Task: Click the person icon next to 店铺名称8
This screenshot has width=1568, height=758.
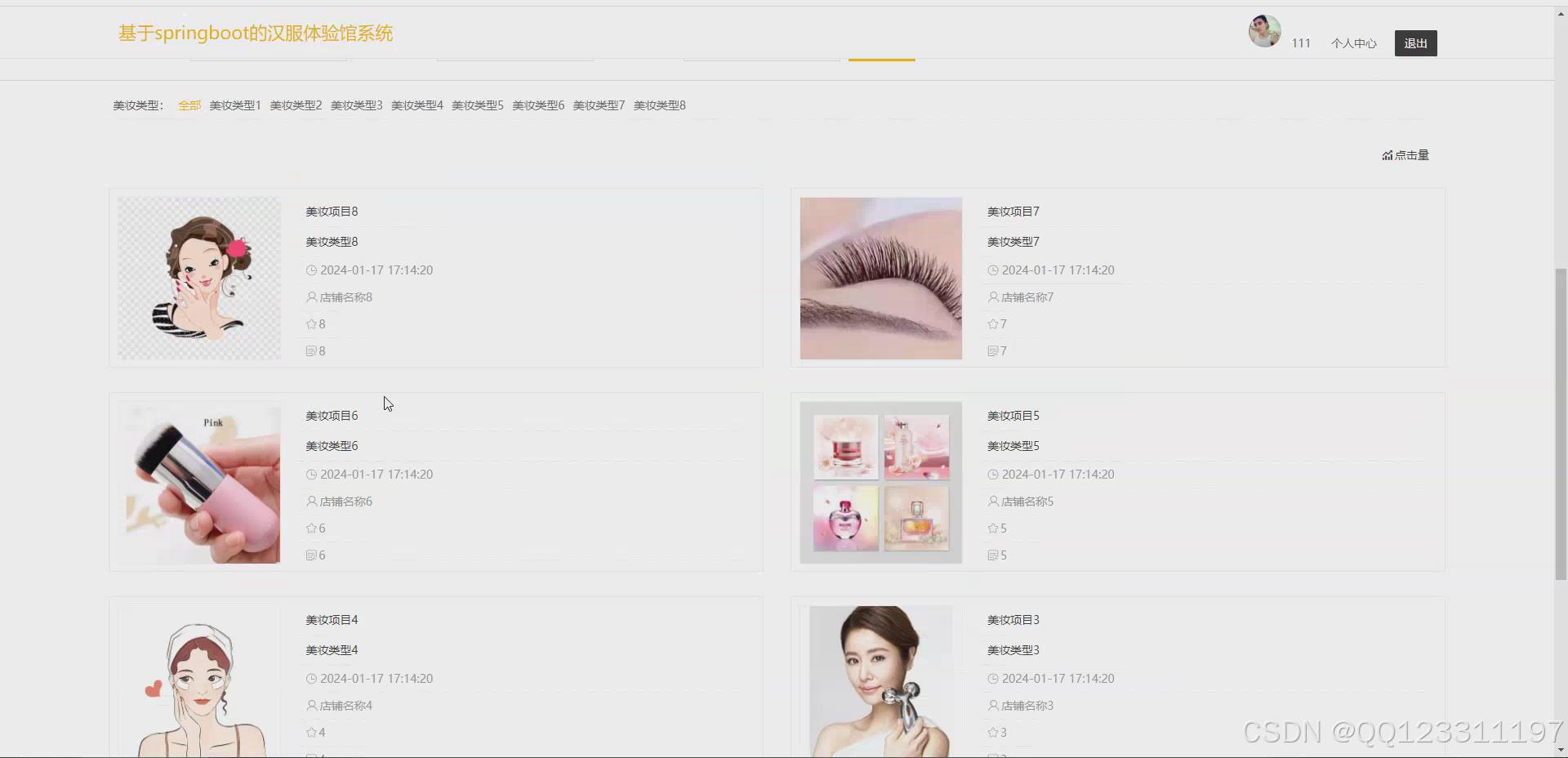Action: coord(311,297)
